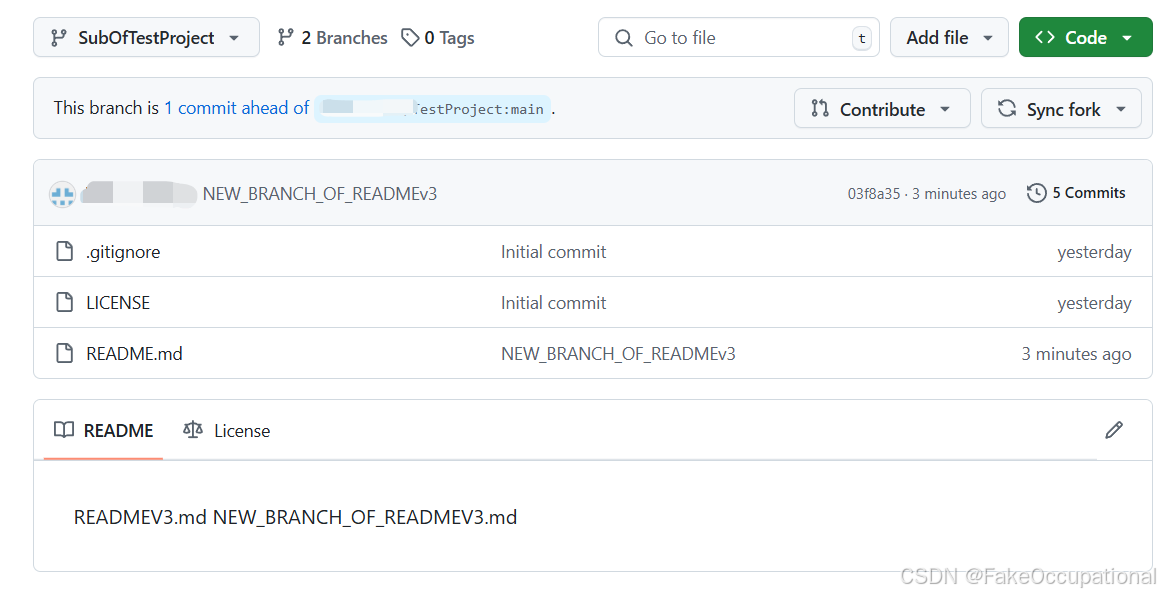Click the sync arrows icon on Sync fork
Viewport: 1161px width, 596px height.
click(1007, 108)
